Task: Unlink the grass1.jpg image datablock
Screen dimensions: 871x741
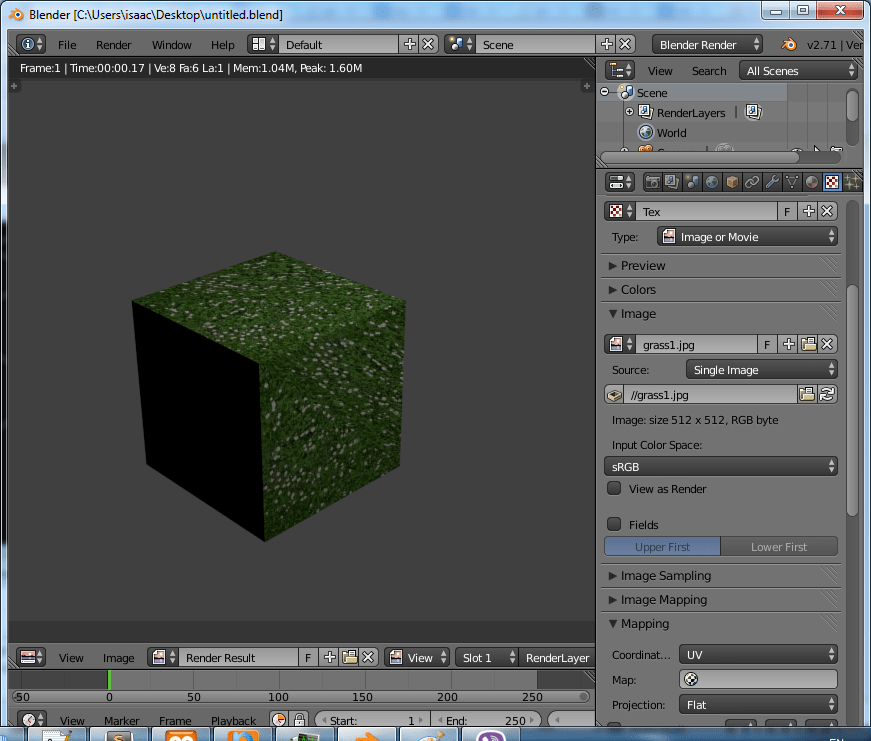Action: (827, 345)
